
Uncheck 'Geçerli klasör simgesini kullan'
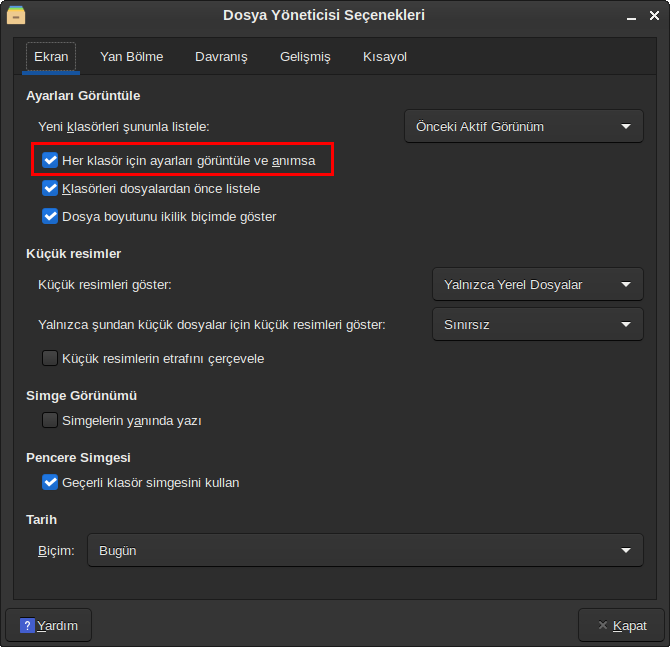[50, 483]
